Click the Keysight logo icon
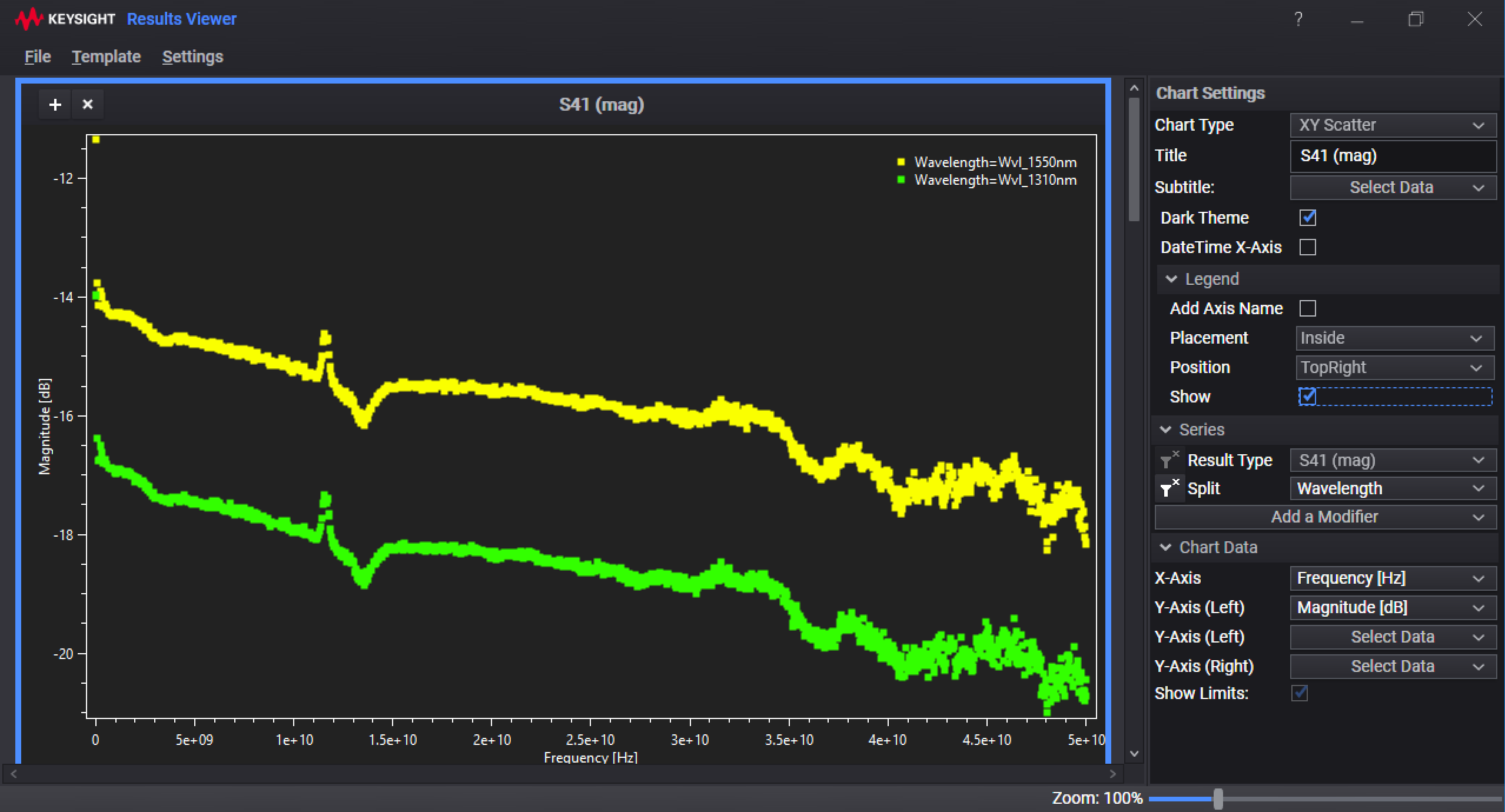The width and height of the screenshot is (1505, 812). [28, 19]
